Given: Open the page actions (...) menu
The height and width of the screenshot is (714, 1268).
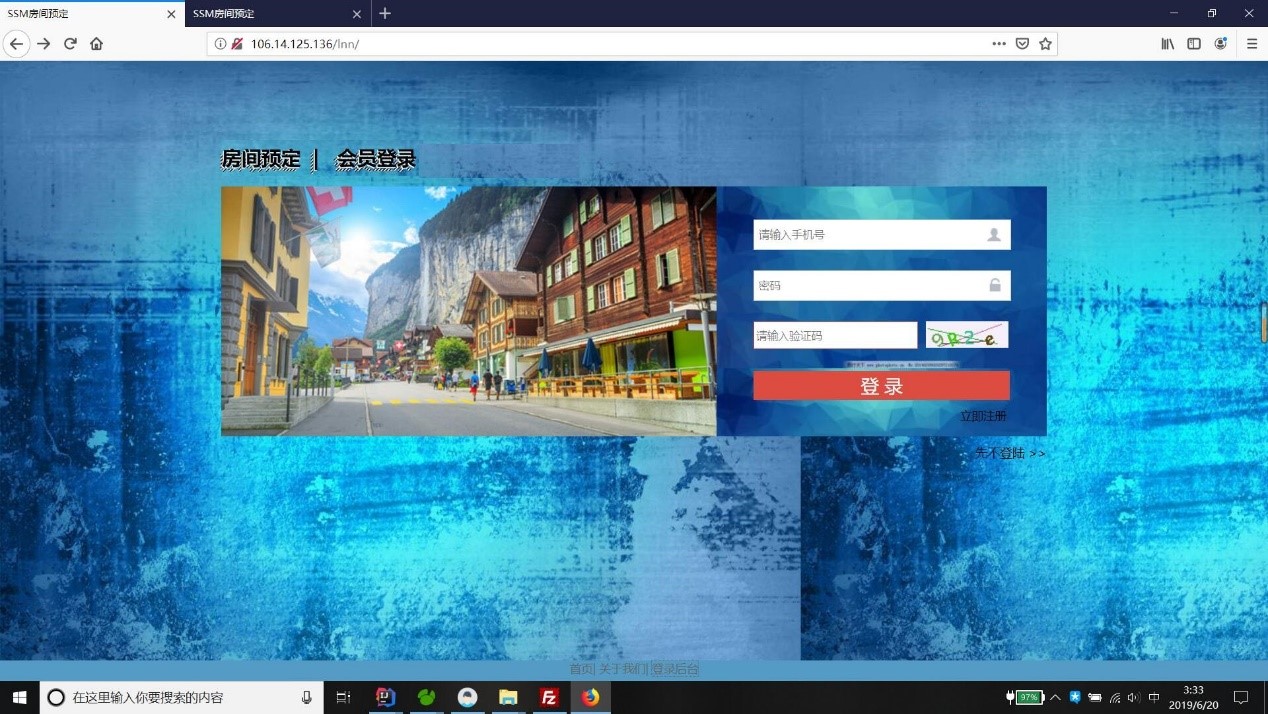Looking at the screenshot, I should [999, 44].
